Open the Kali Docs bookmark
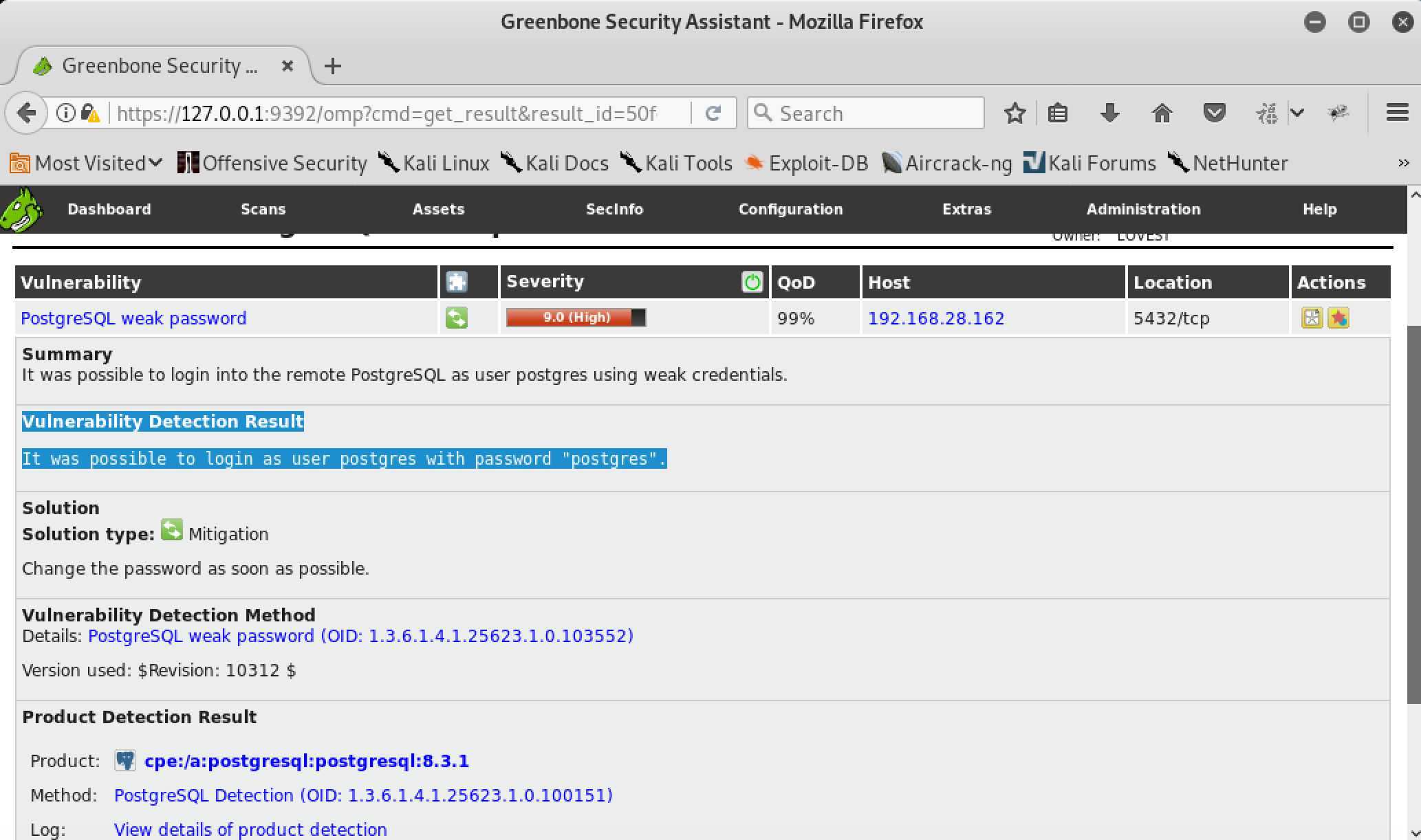 [x=554, y=163]
